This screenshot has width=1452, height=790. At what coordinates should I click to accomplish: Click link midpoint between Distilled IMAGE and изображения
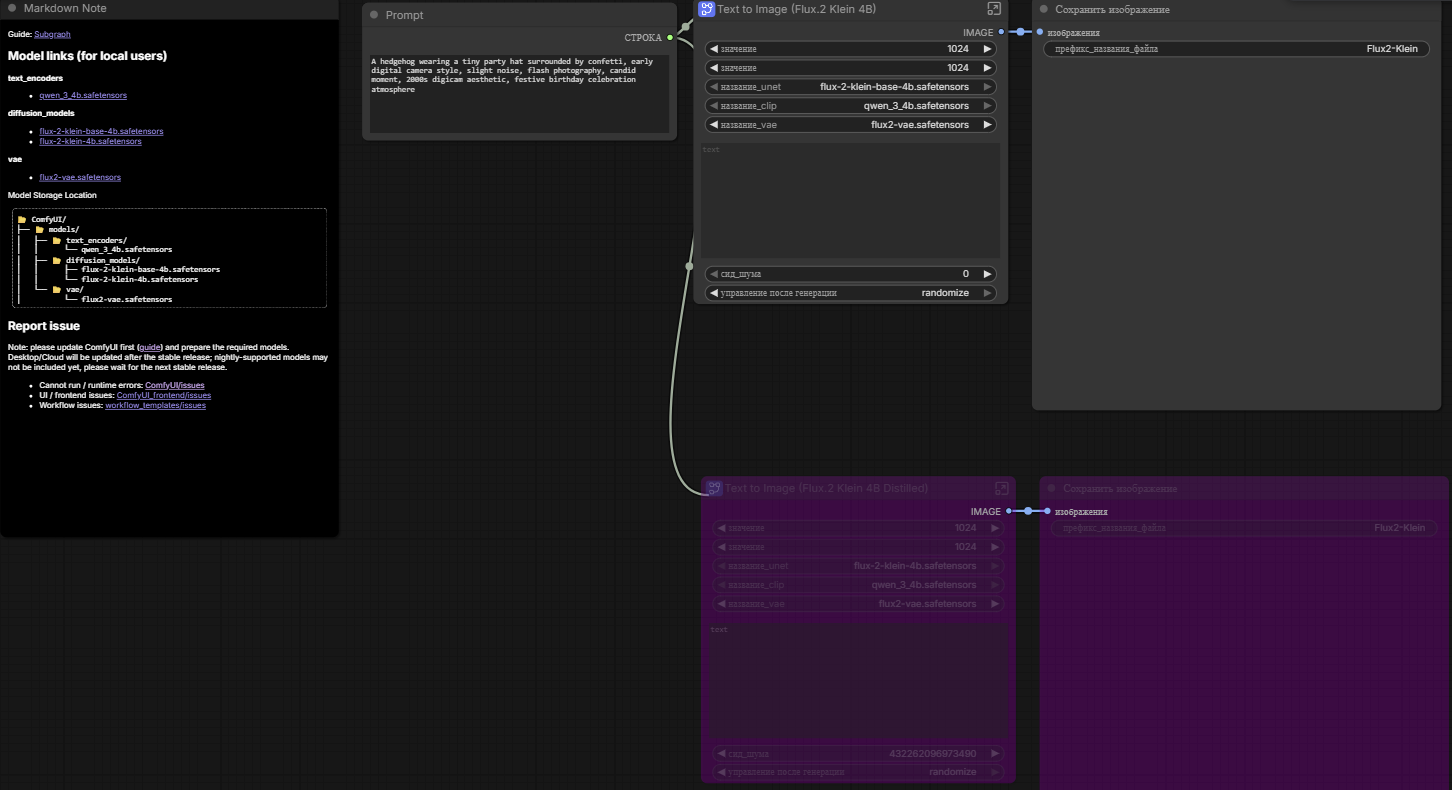1028,511
